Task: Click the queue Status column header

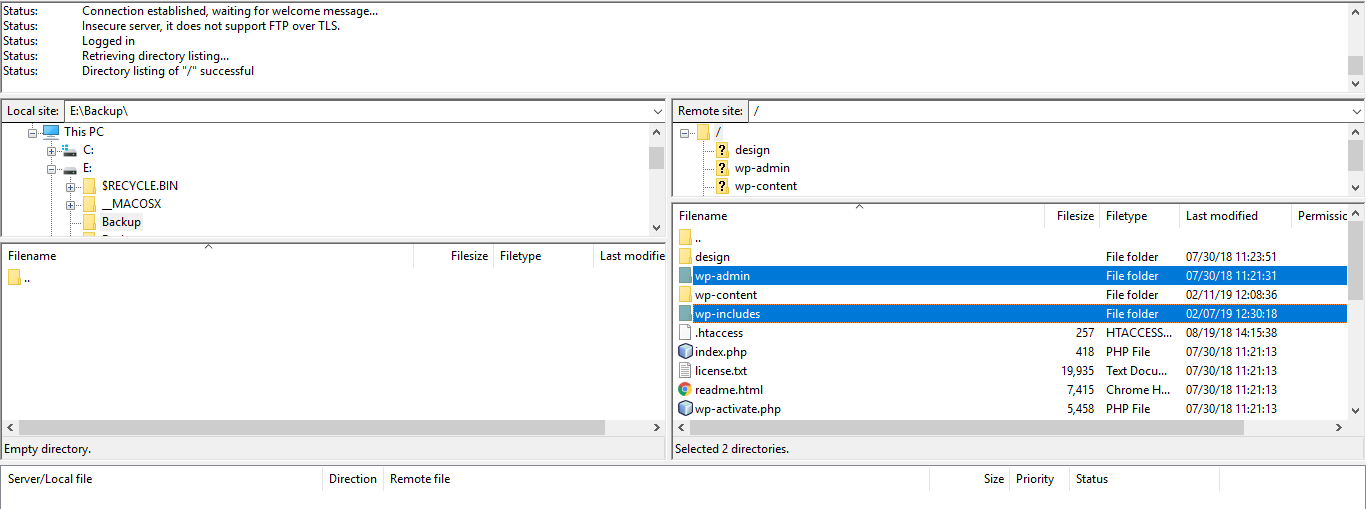Action: pos(1144,479)
